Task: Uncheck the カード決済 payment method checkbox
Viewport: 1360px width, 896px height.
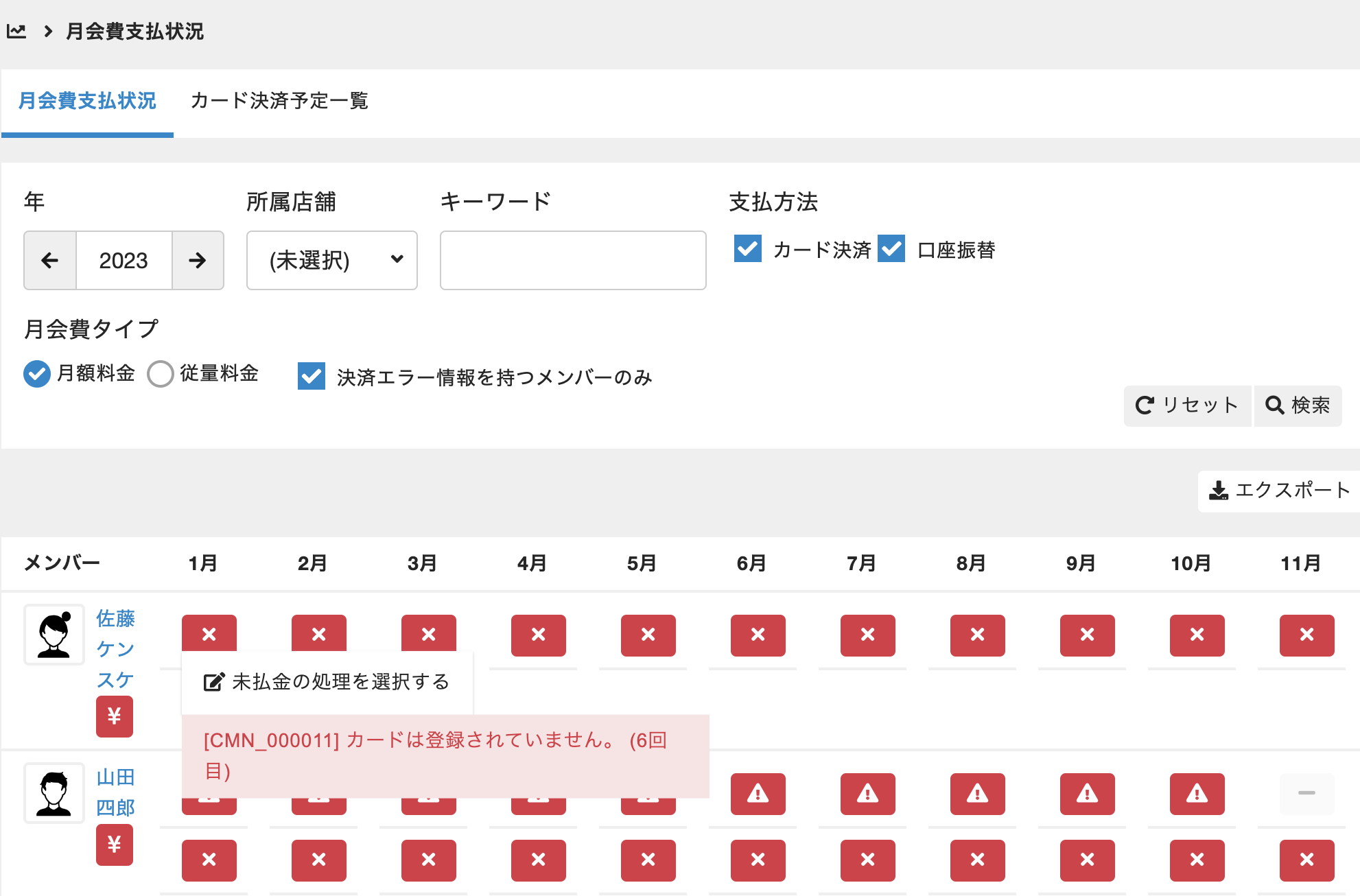Action: click(748, 249)
